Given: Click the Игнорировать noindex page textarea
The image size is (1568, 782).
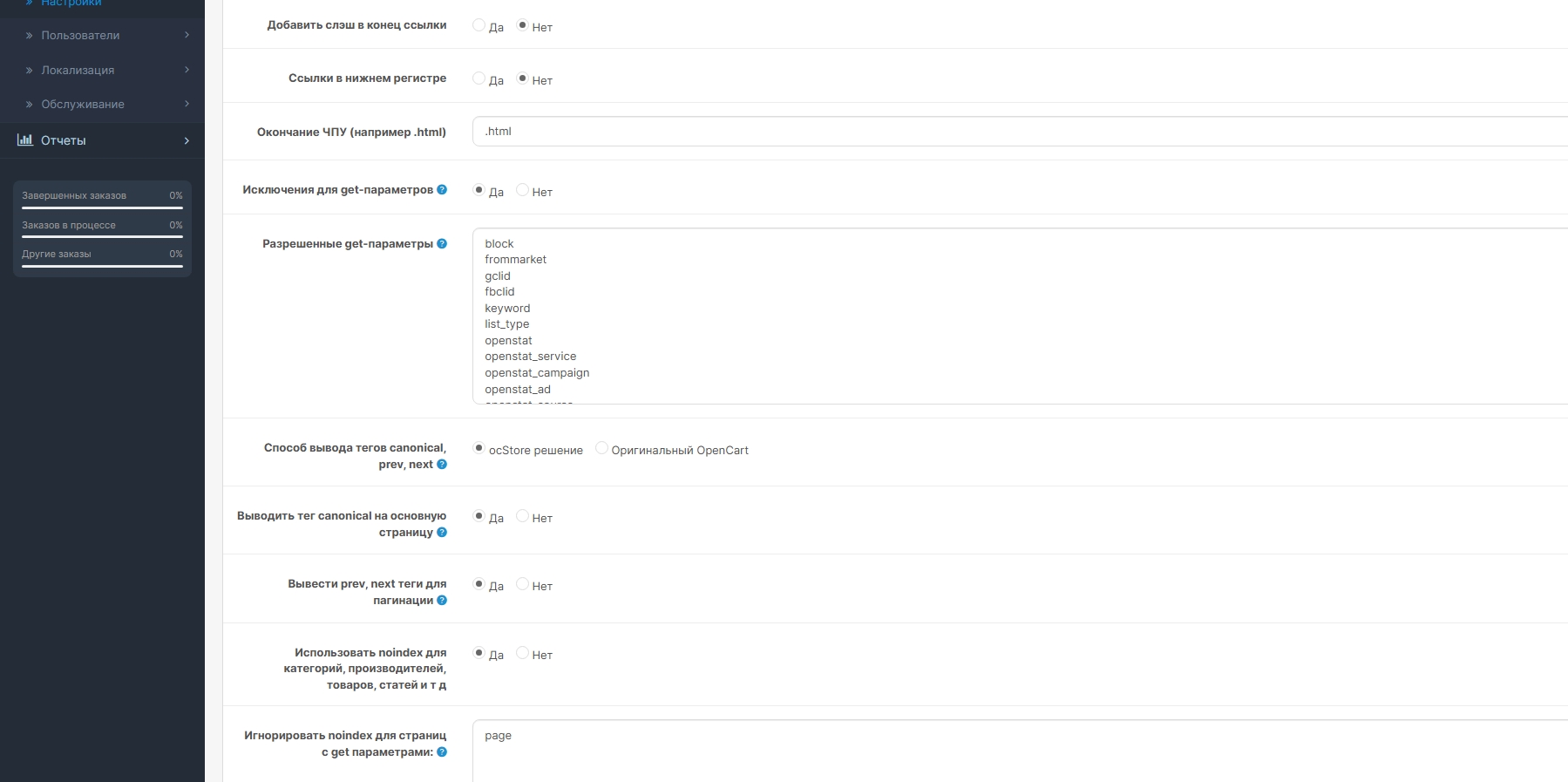Looking at the screenshot, I should [1020, 751].
